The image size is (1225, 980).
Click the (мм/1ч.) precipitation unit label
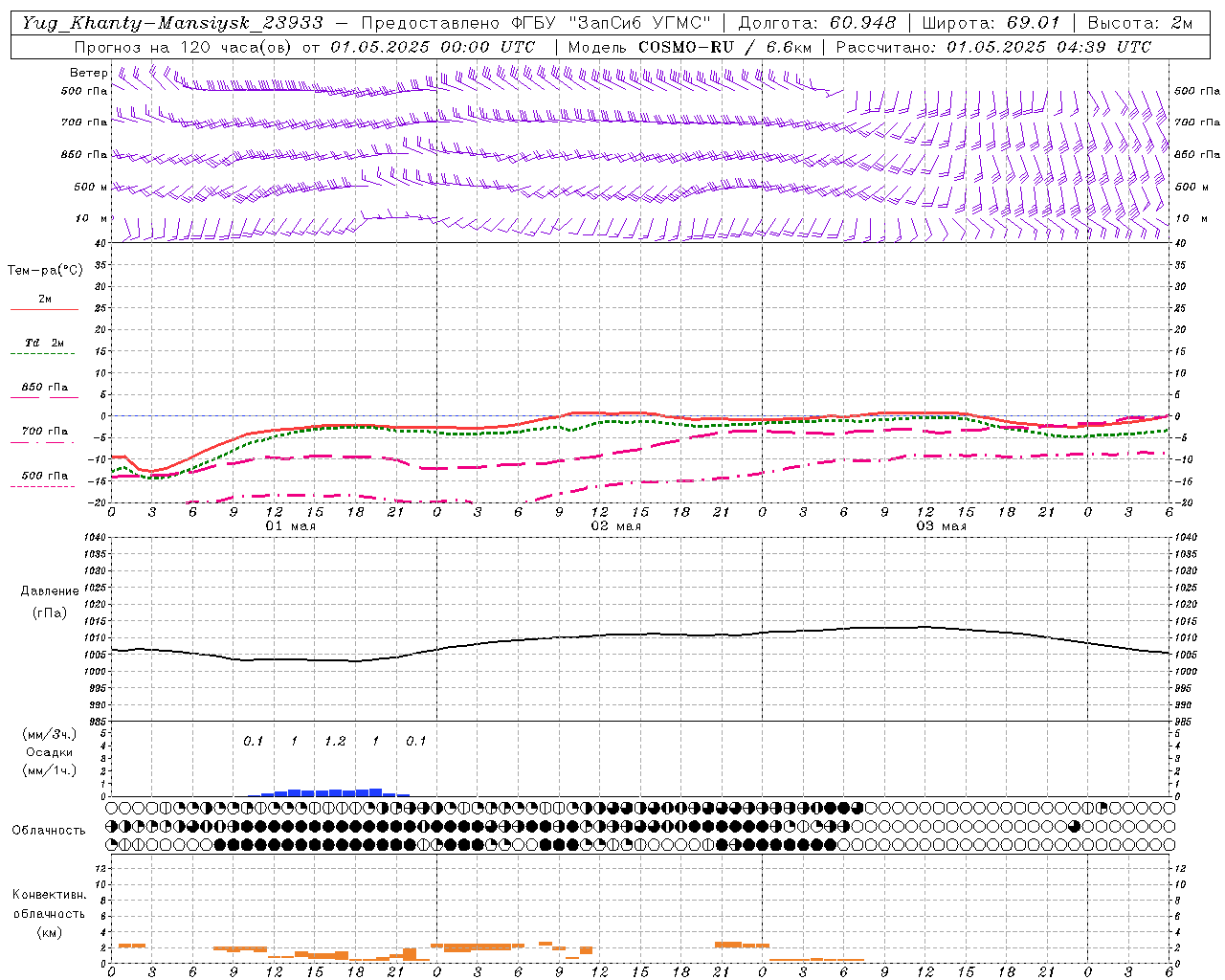(50, 770)
